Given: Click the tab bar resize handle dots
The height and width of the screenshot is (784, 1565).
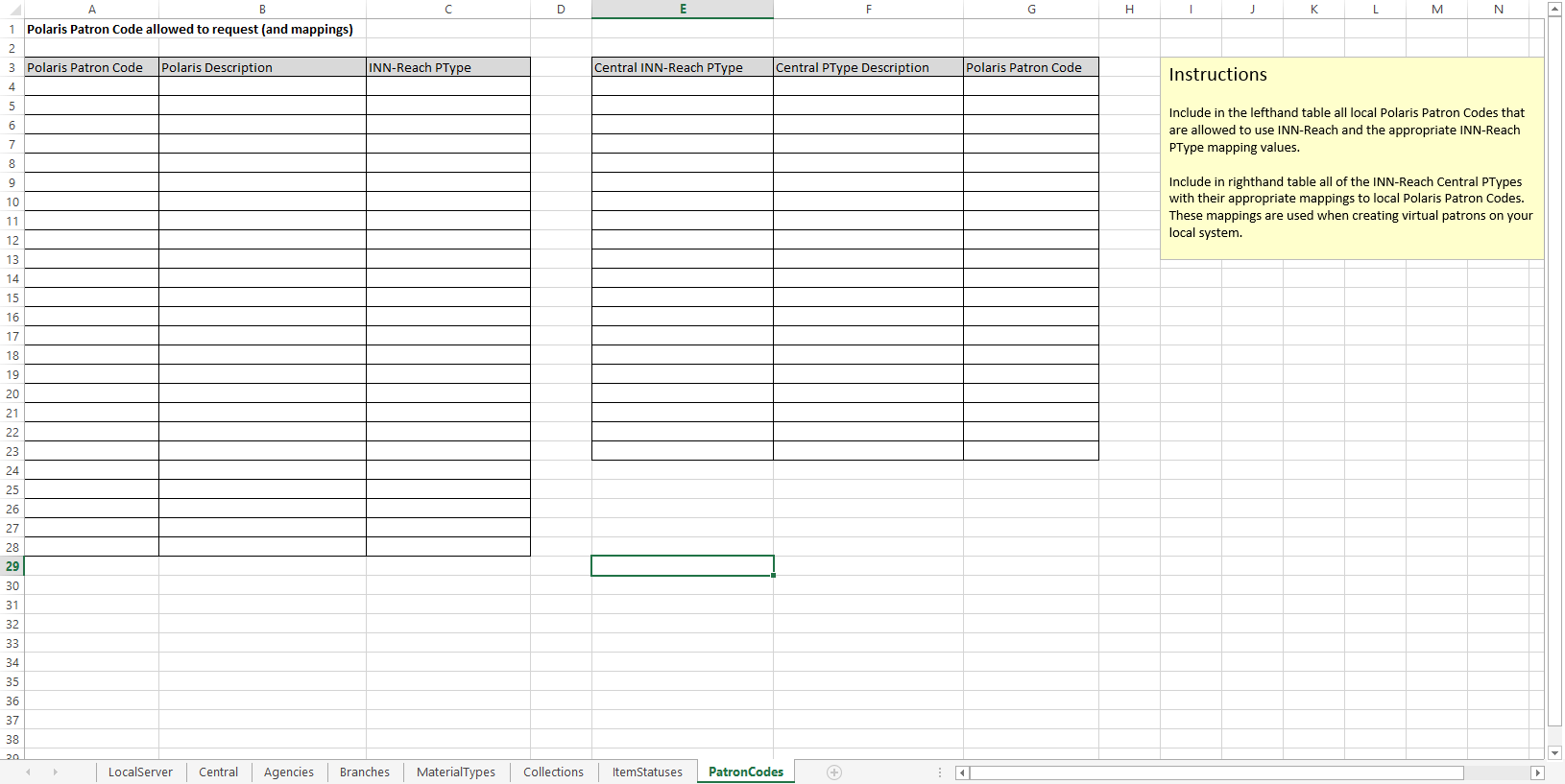Looking at the screenshot, I should point(940,772).
